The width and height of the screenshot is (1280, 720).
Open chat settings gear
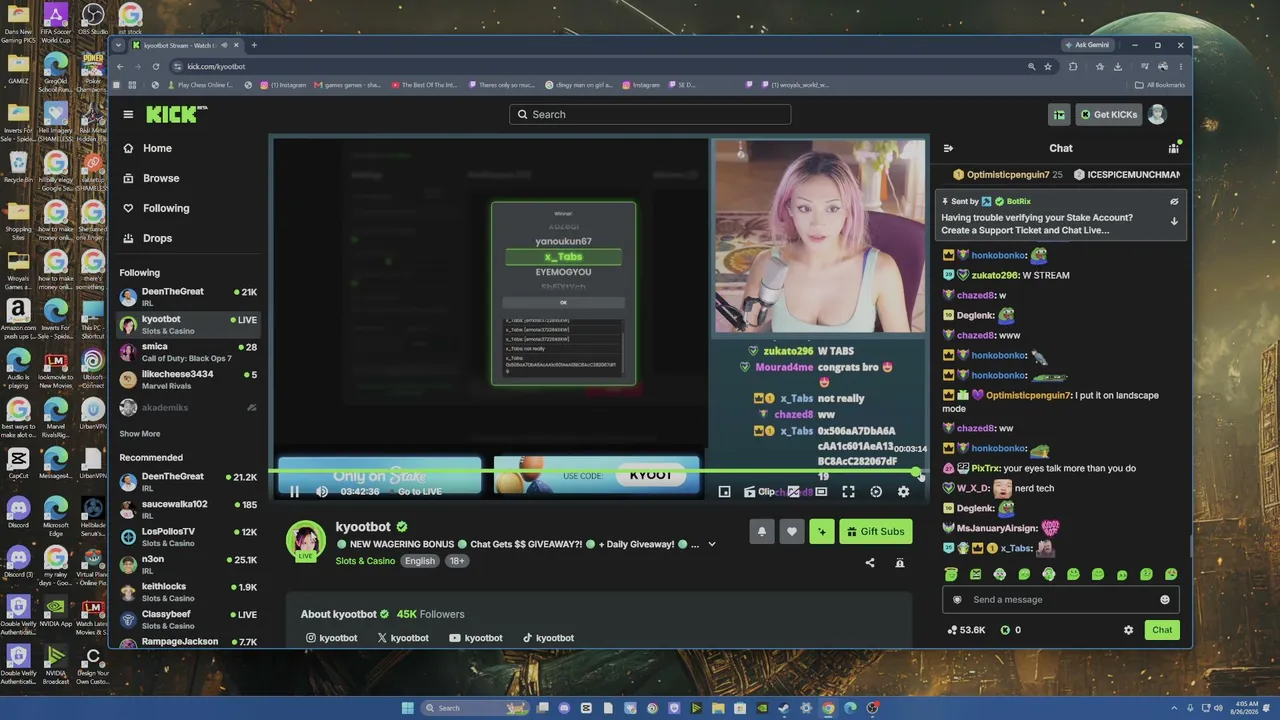1129,630
